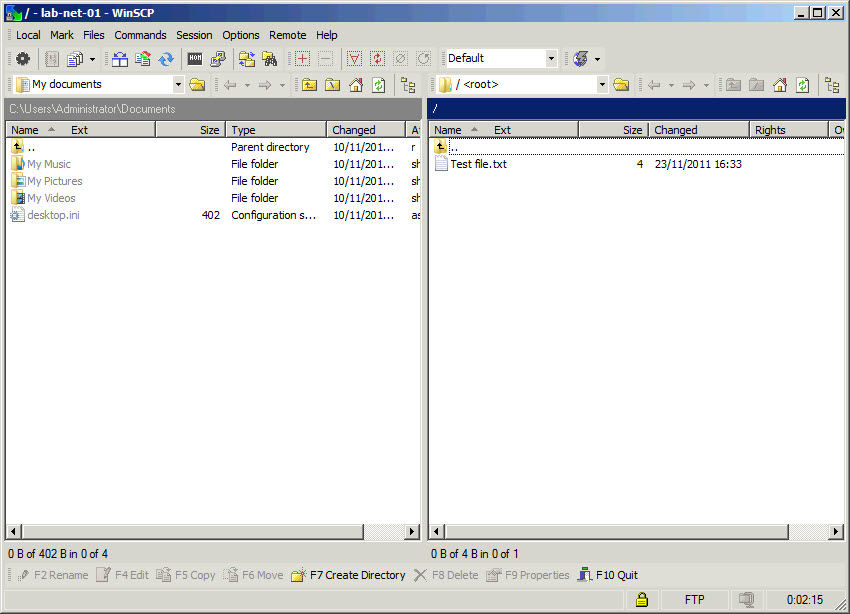This screenshot has width=850, height=614.
Task: Toggle remote directory tree icon
Action: [832, 85]
